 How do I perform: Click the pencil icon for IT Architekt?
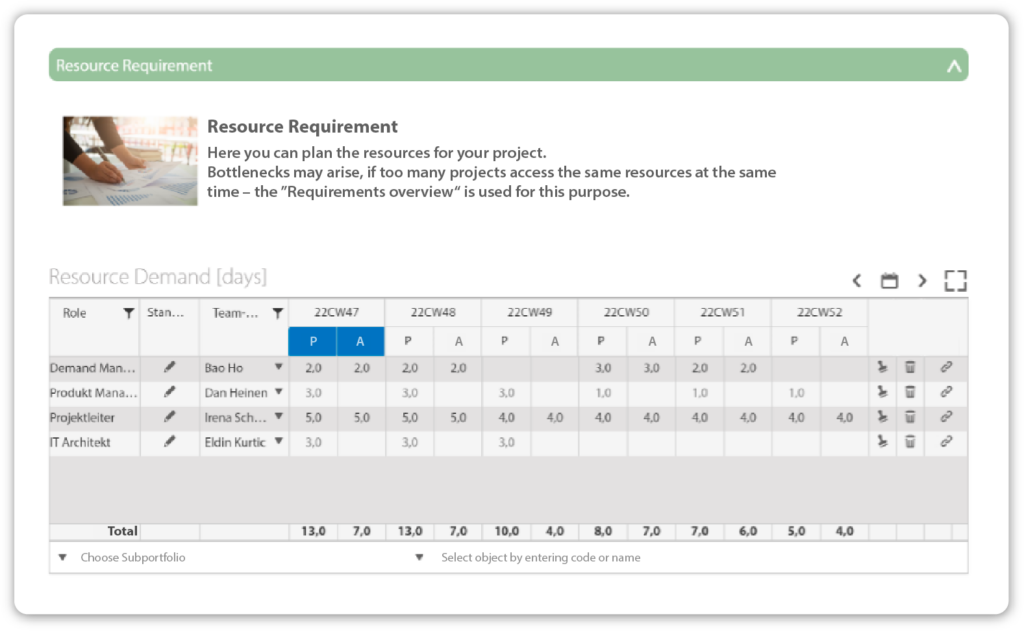pyautogui.click(x=170, y=441)
